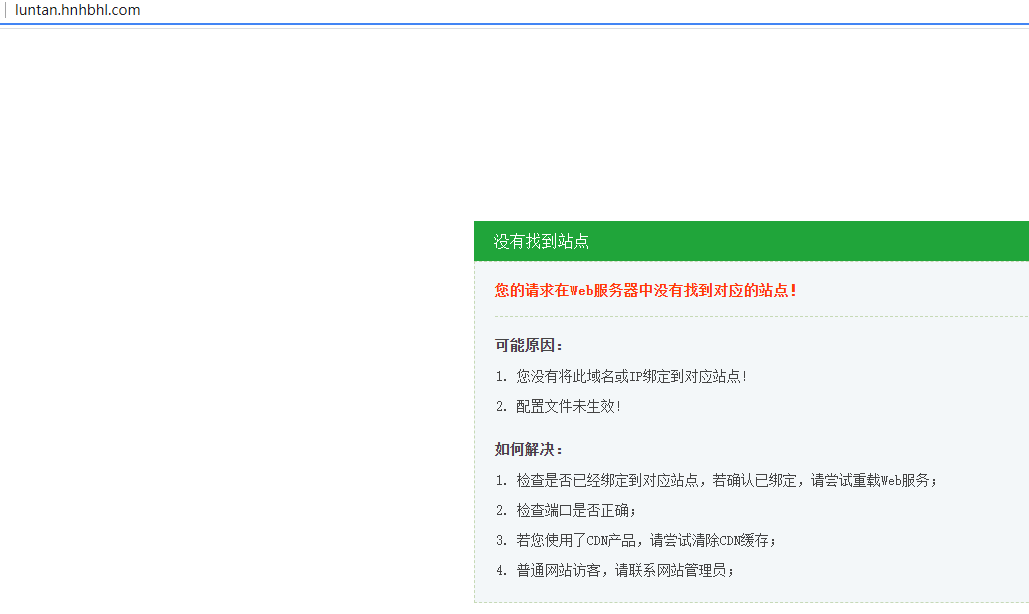Click the green 没有找到站点 header title
This screenshot has width=1029, height=614.
point(540,242)
